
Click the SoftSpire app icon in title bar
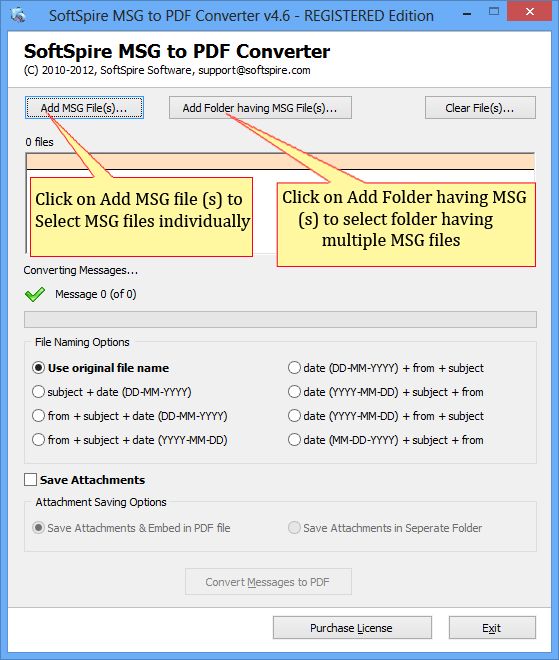[18, 15]
